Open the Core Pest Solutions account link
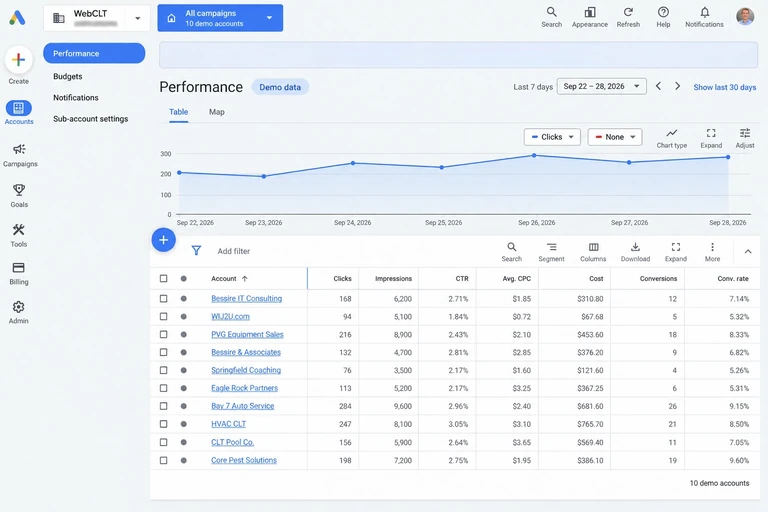 click(x=244, y=460)
